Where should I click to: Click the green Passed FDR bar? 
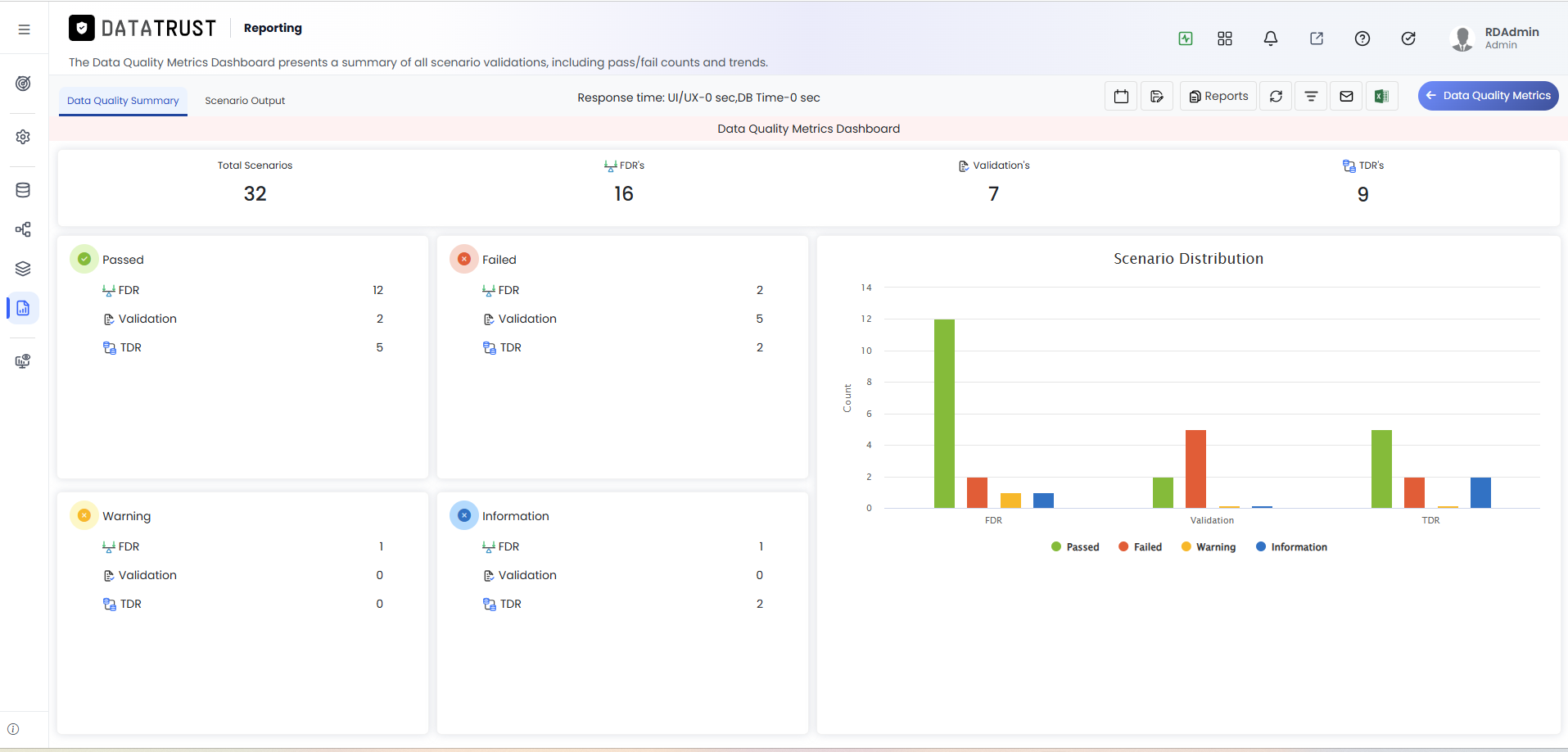(x=944, y=414)
